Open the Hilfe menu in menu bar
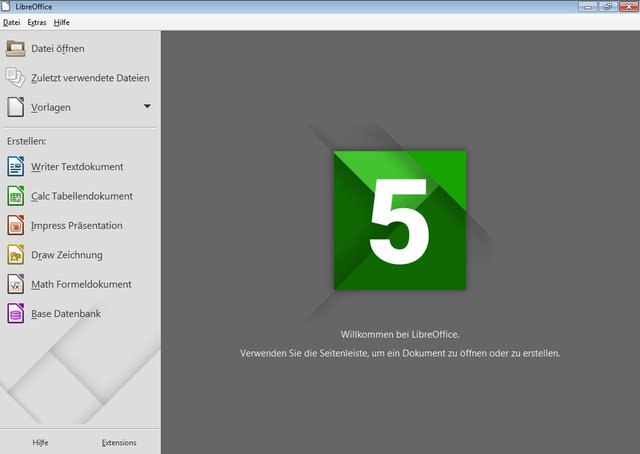The image size is (640, 454). (62, 22)
